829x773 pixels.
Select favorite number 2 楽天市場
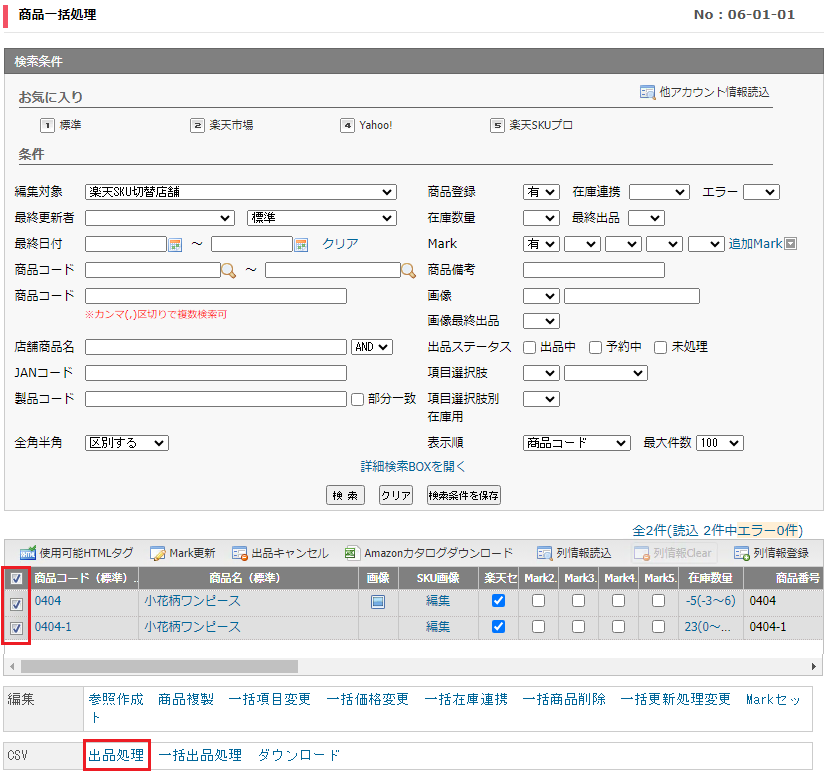coord(222,125)
